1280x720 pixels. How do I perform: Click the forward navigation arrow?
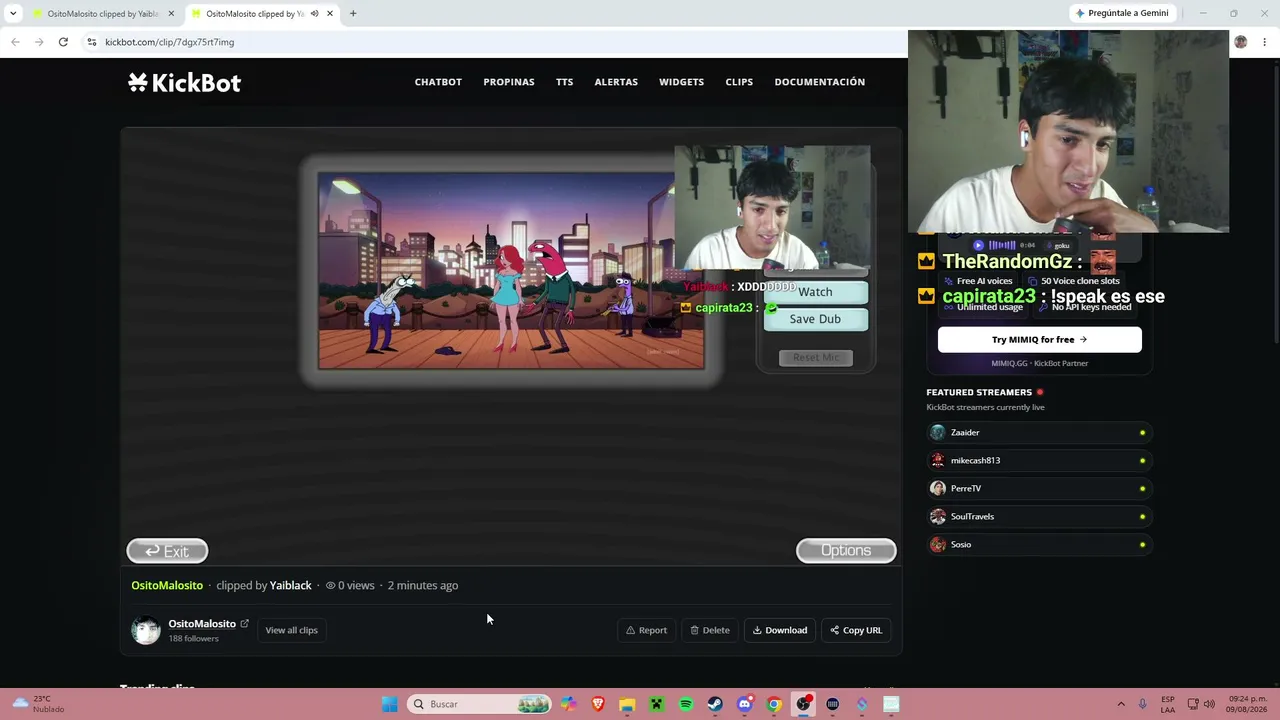click(39, 42)
